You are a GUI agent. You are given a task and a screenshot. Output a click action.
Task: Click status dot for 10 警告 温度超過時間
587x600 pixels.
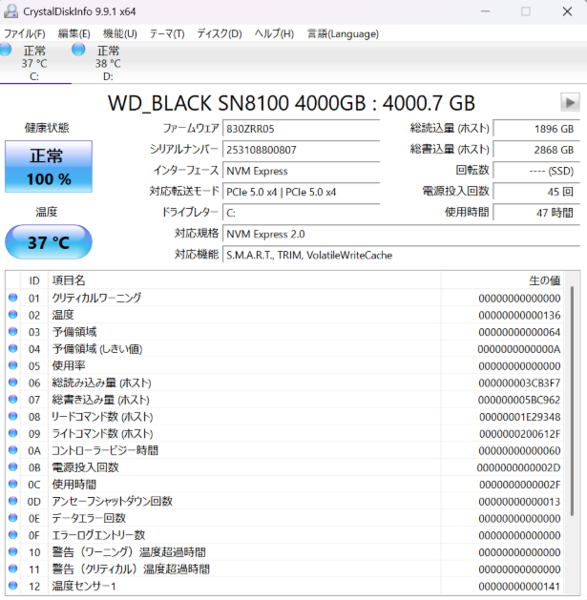(x=13, y=551)
